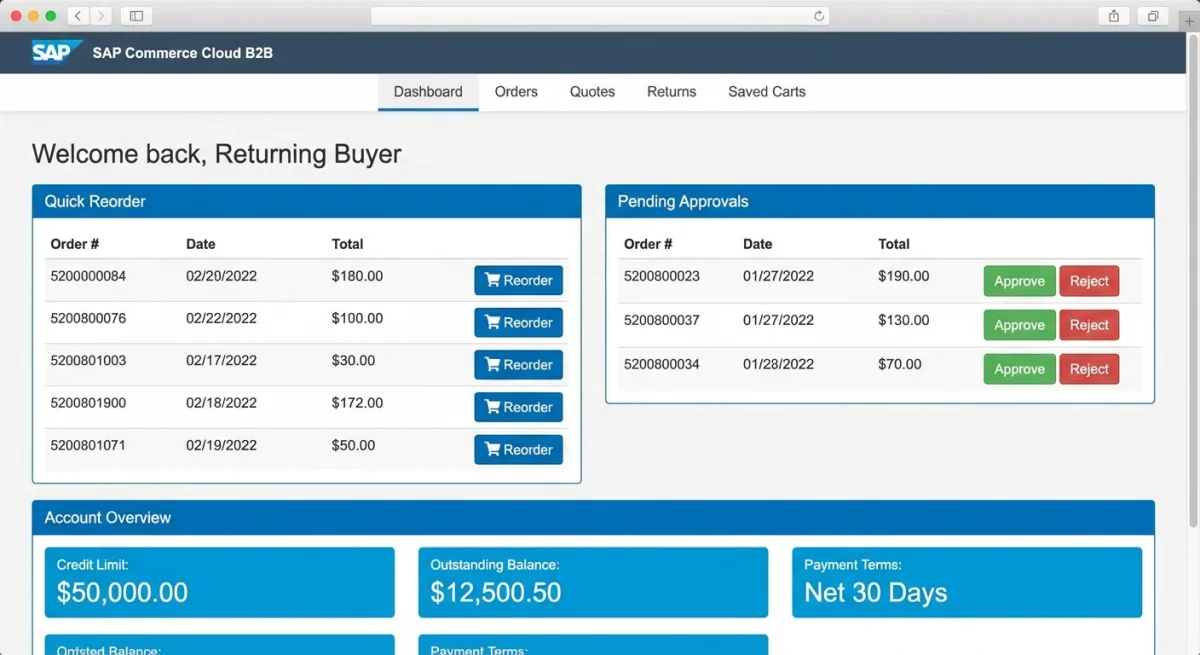1200x655 pixels.
Task: Click the Credit Limit card in Account Overview
Action: pos(220,582)
